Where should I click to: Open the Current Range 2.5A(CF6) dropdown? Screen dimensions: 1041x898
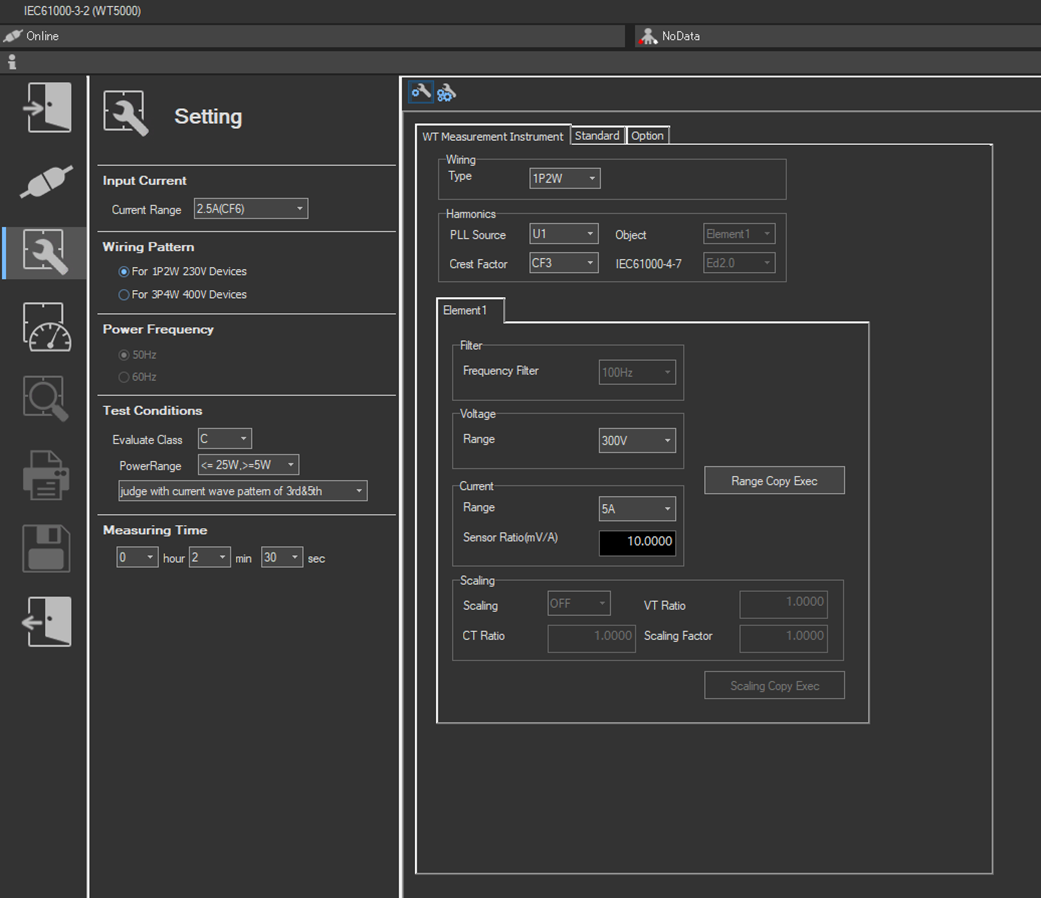coord(250,209)
